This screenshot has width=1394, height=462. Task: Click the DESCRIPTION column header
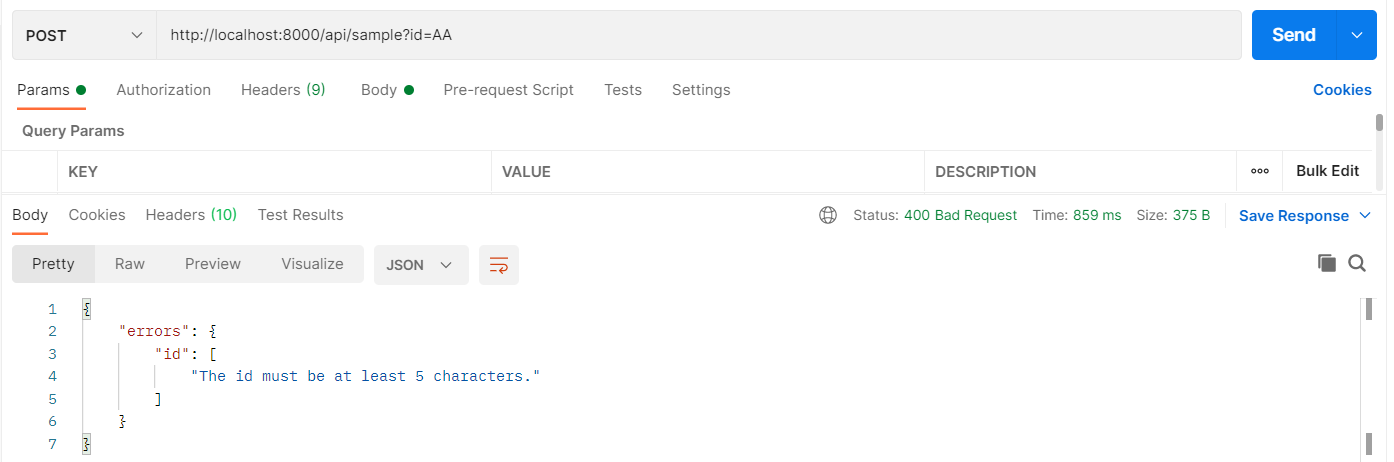click(x=986, y=172)
